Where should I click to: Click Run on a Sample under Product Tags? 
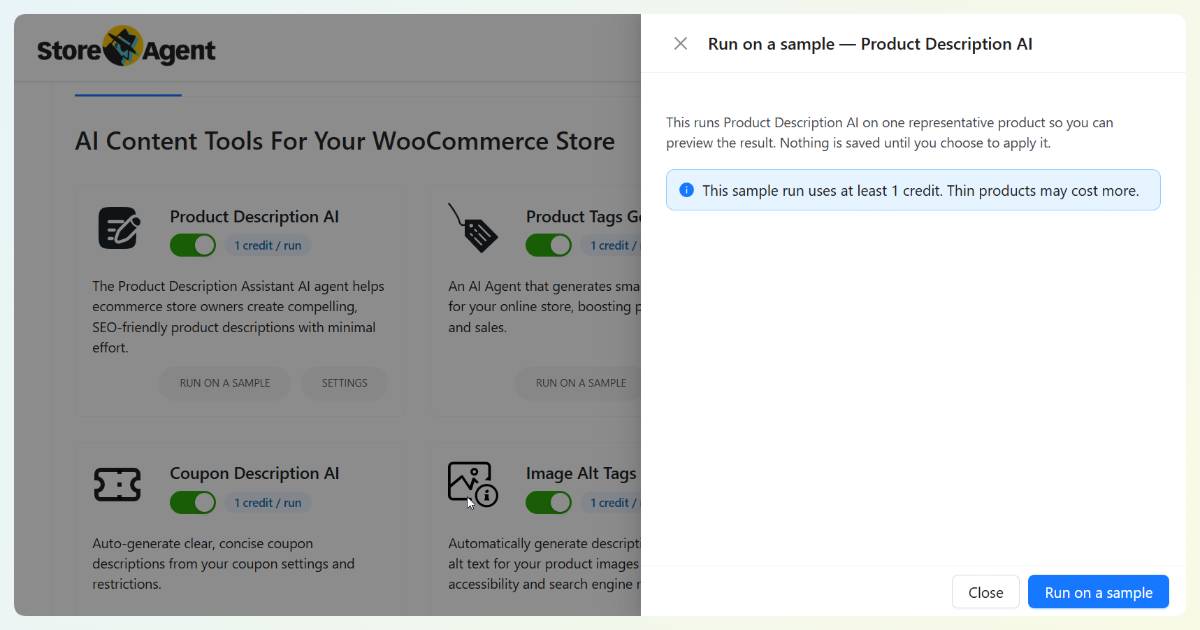tap(580, 383)
